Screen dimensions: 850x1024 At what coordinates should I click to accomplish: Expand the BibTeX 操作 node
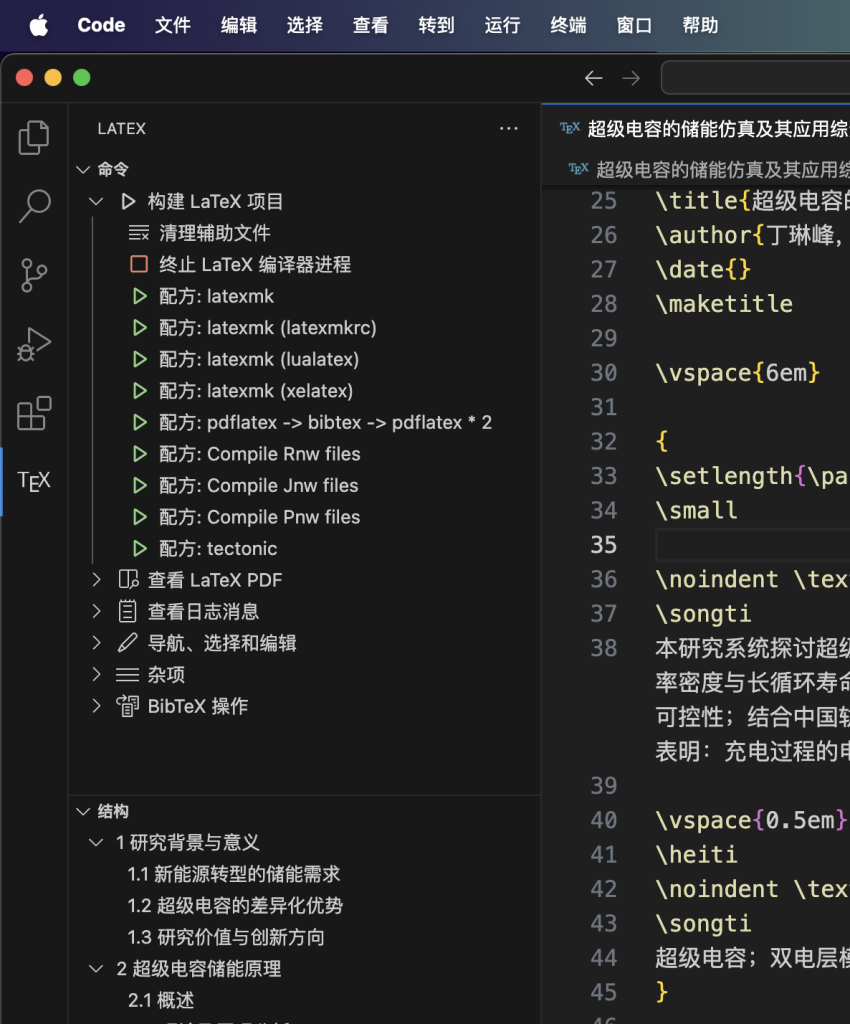pos(97,706)
